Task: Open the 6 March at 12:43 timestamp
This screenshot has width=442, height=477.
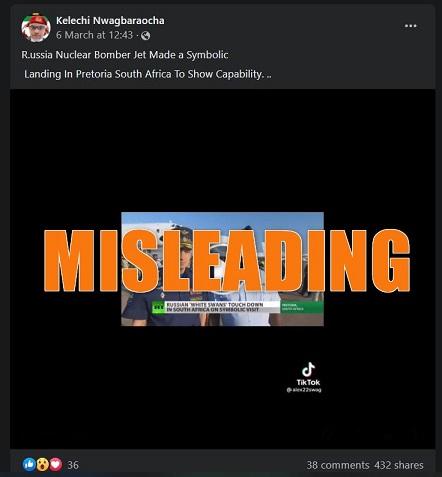Action: (x=94, y=35)
